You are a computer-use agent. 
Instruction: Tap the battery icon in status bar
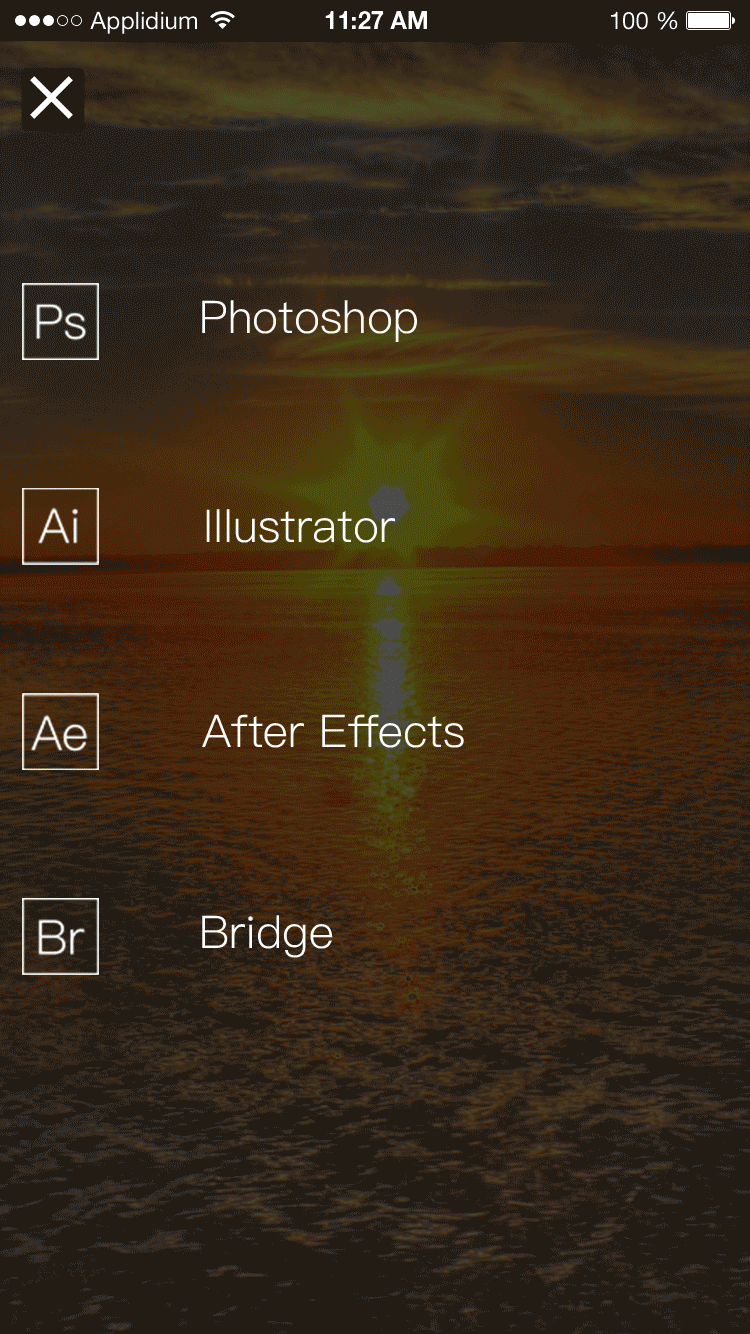[711, 21]
